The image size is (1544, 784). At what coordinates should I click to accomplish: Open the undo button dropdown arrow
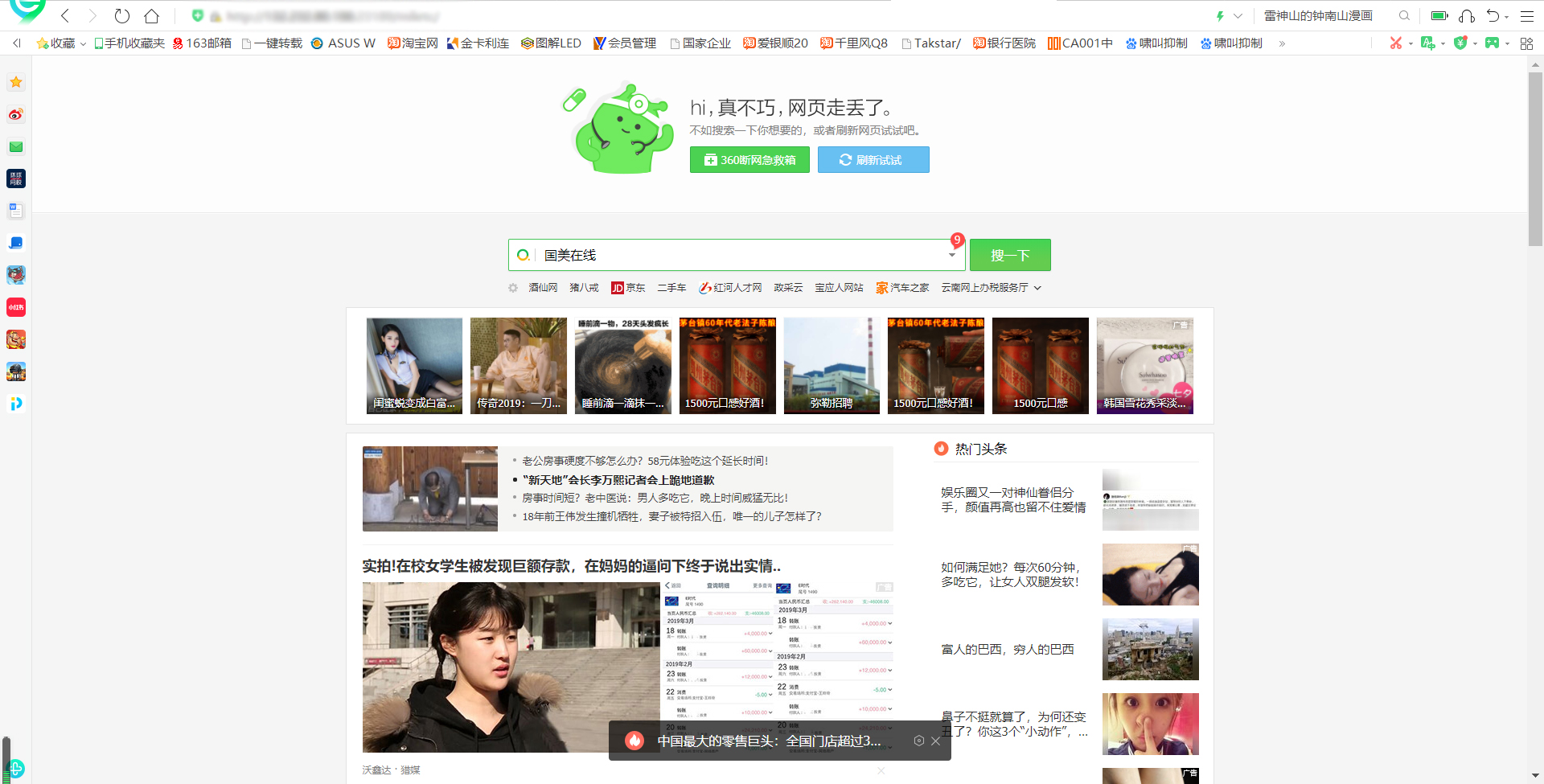1507,16
